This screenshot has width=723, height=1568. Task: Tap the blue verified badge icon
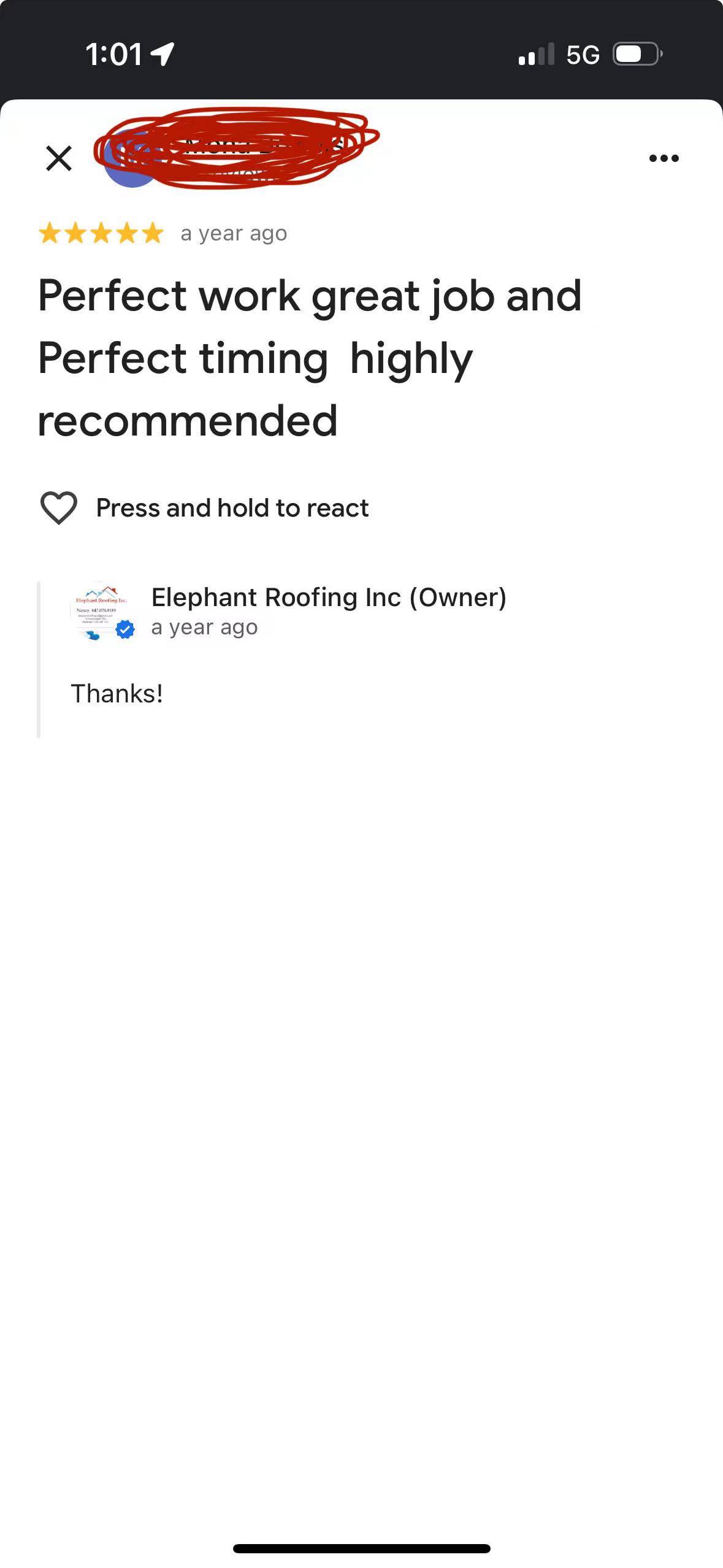(125, 629)
